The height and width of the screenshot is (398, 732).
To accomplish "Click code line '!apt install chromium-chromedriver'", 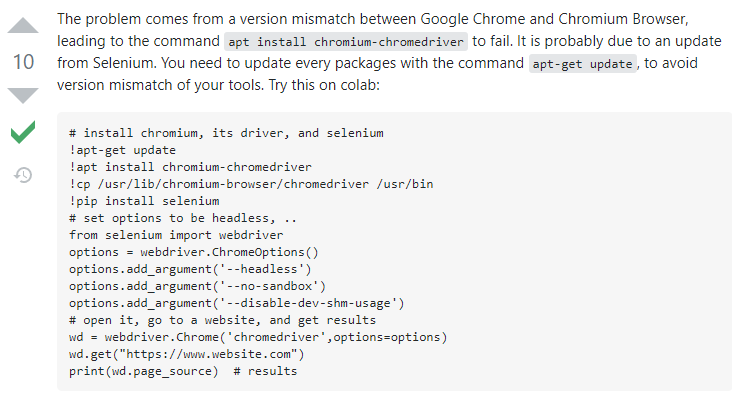I will [x=190, y=167].
